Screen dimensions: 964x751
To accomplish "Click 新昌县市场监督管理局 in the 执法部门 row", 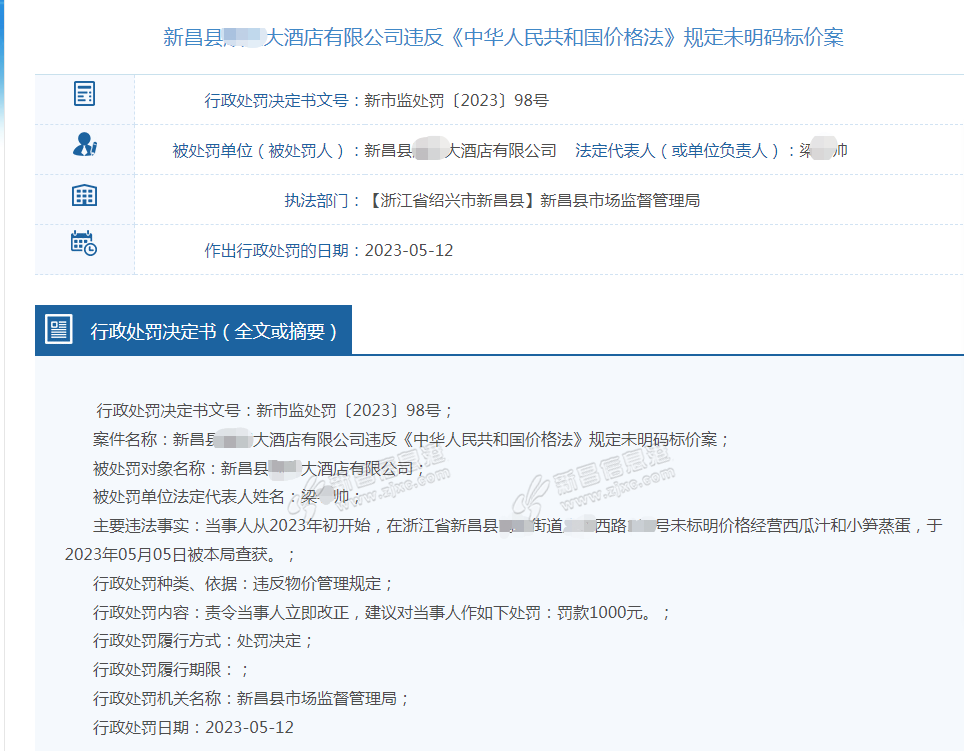I will (620, 201).
